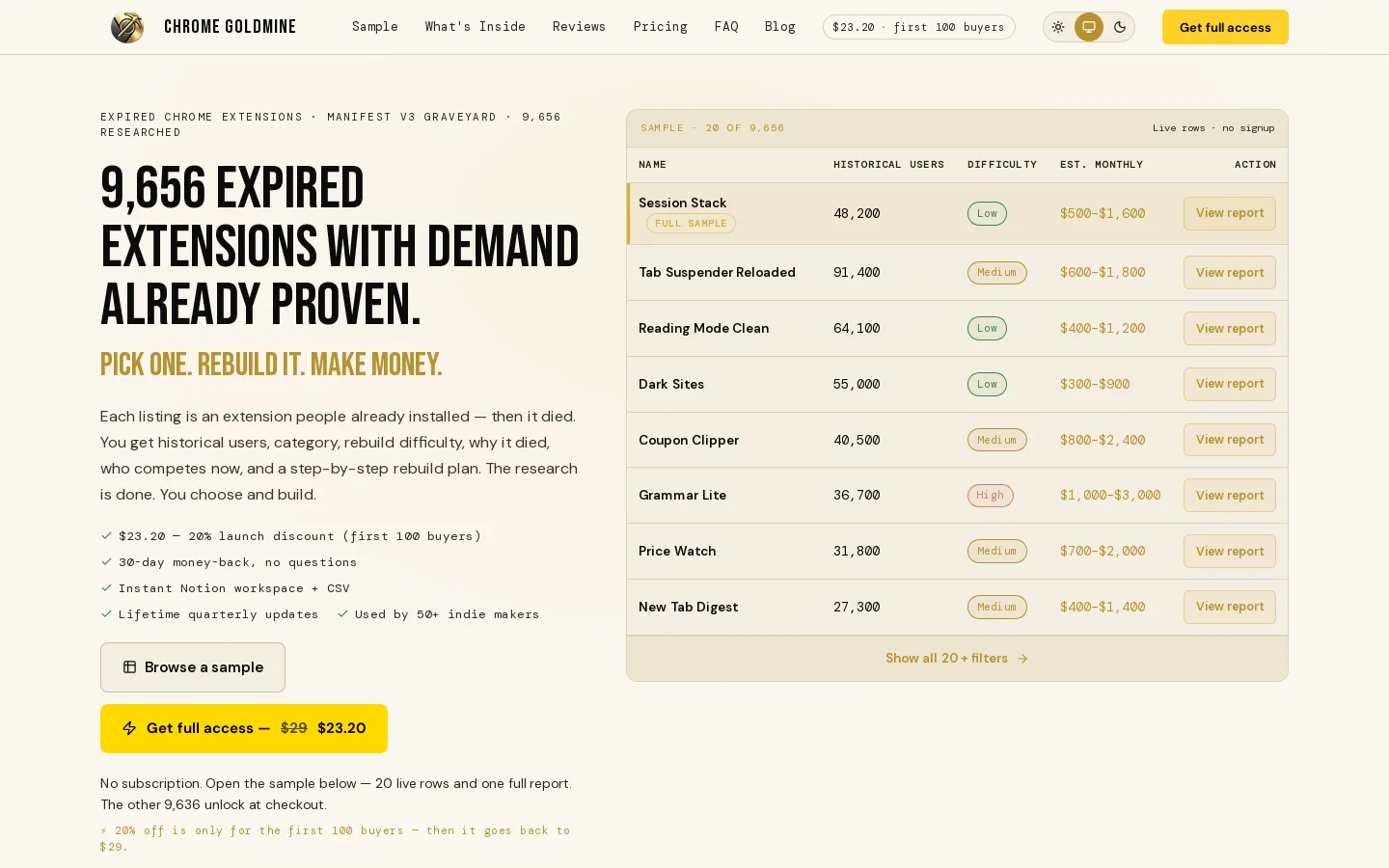Click Show all 20+ filters link
This screenshot has width=1389, height=868.
pyautogui.click(x=957, y=659)
